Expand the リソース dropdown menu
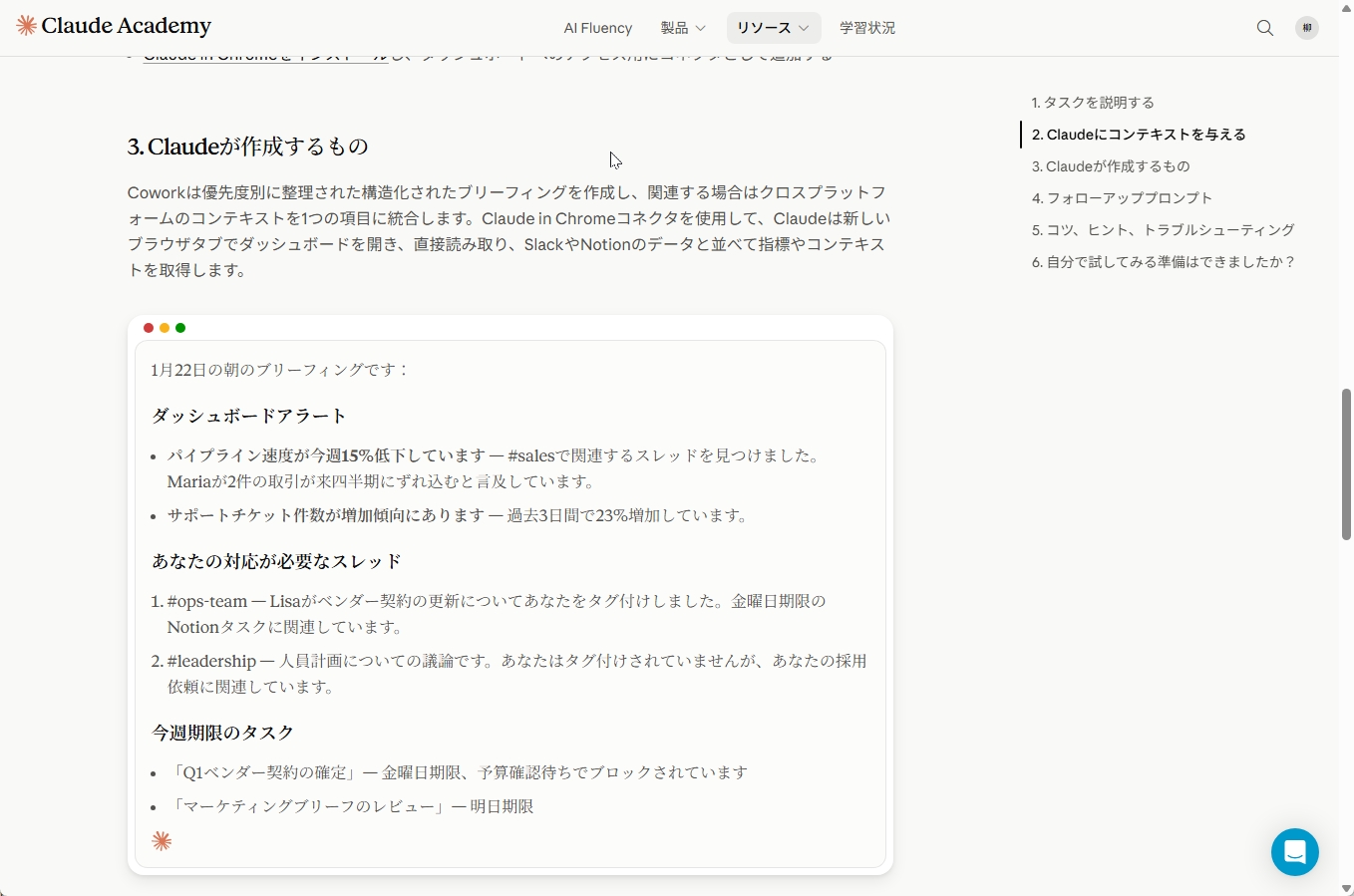Viewport: 1354px width, 896px height. [x=773, y=28]
